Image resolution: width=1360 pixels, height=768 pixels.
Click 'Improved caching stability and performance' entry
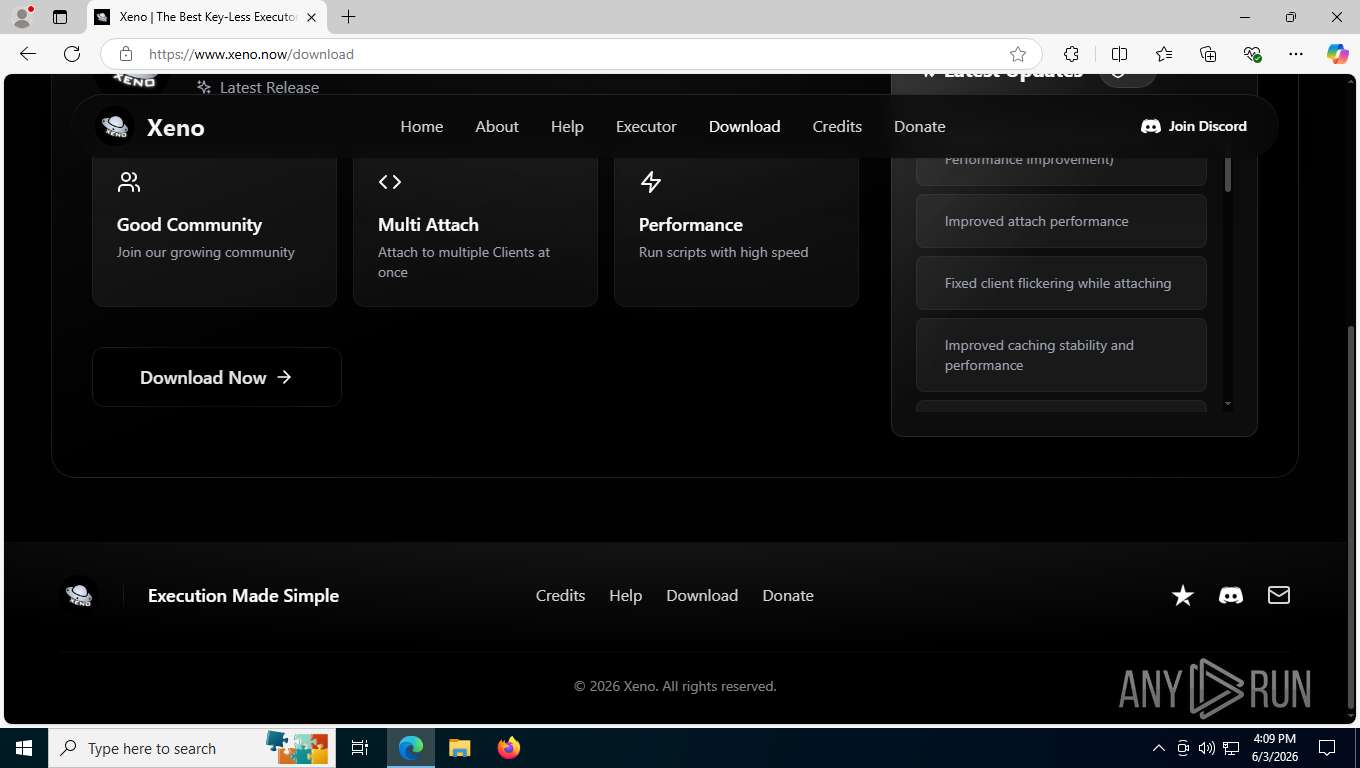(1061, 355)
